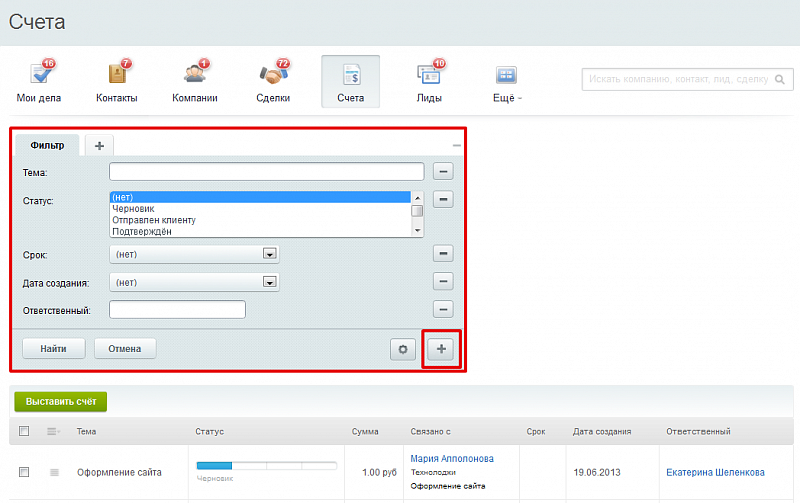This screenshot has height=503, width=800.
Task: Select the Счета invoice icon
Action: 351,74
